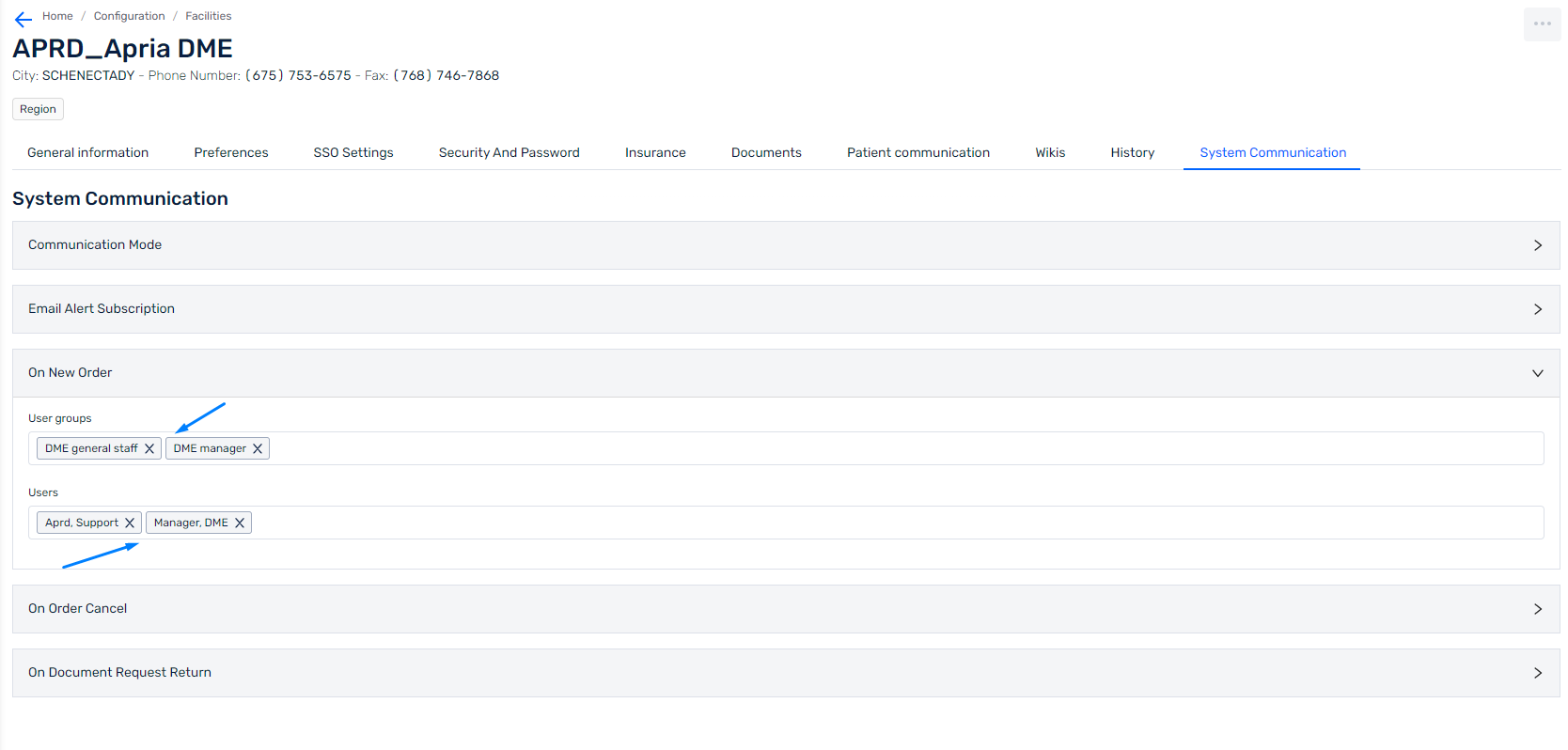Remove the DME manager user group
This screenshot has width=1568, height=750.
point(258,448)
